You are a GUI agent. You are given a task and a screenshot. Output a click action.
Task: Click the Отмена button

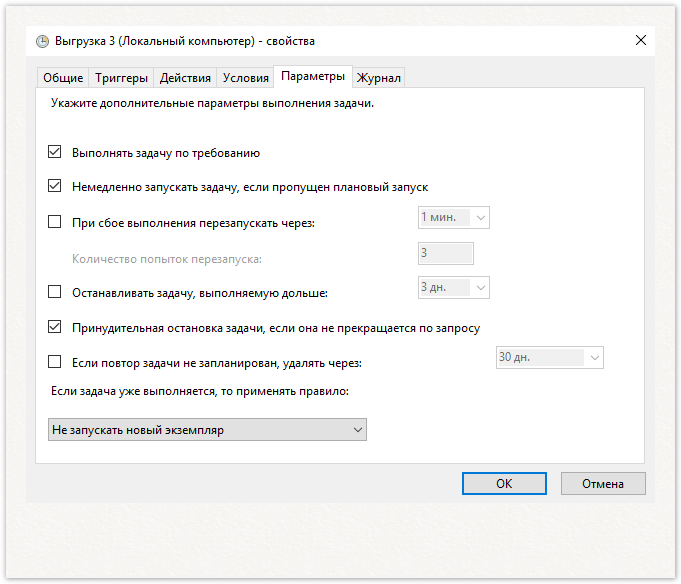tap(603, 483)
